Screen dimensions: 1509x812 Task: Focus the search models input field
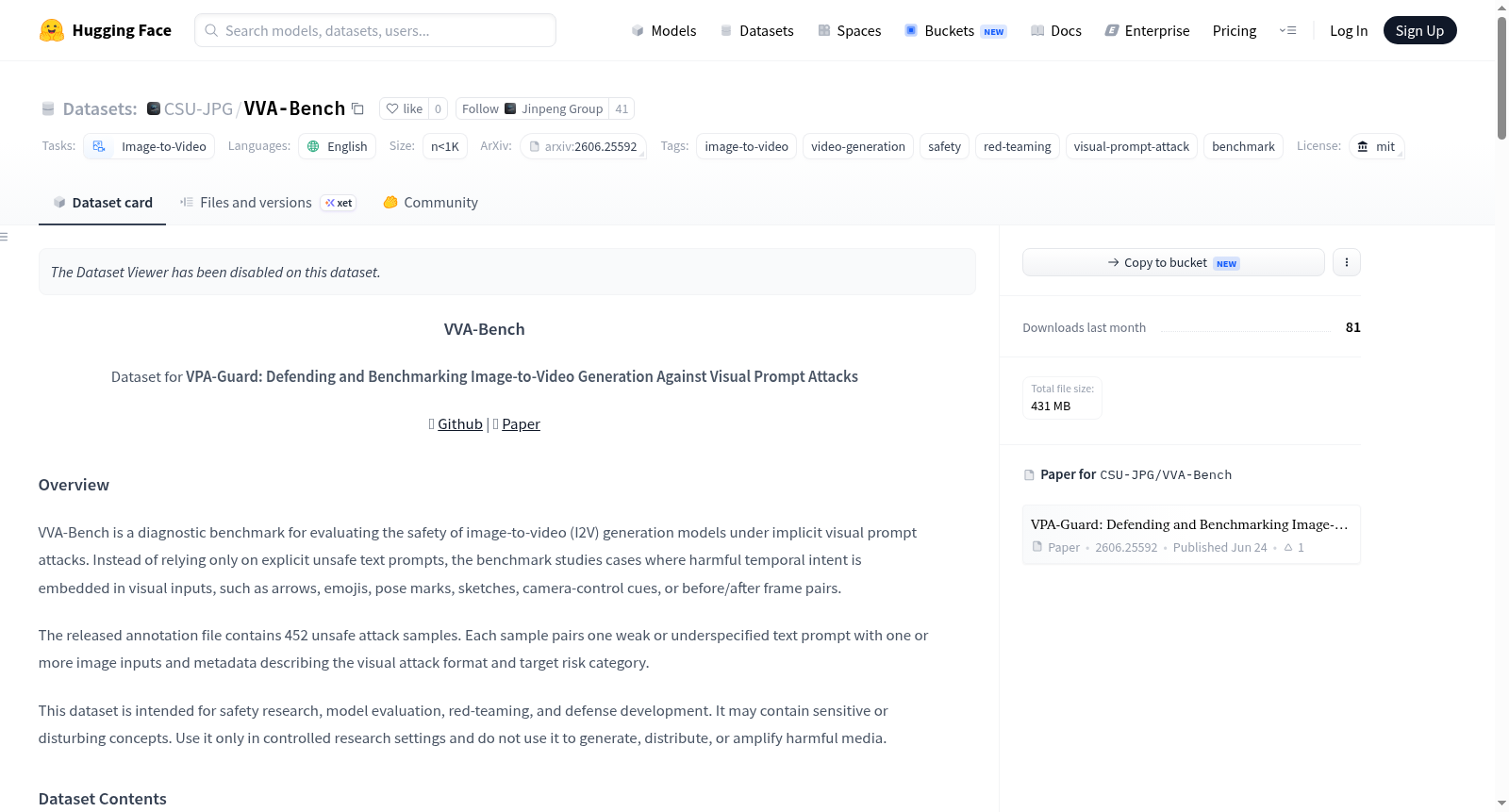pos(375,30)
